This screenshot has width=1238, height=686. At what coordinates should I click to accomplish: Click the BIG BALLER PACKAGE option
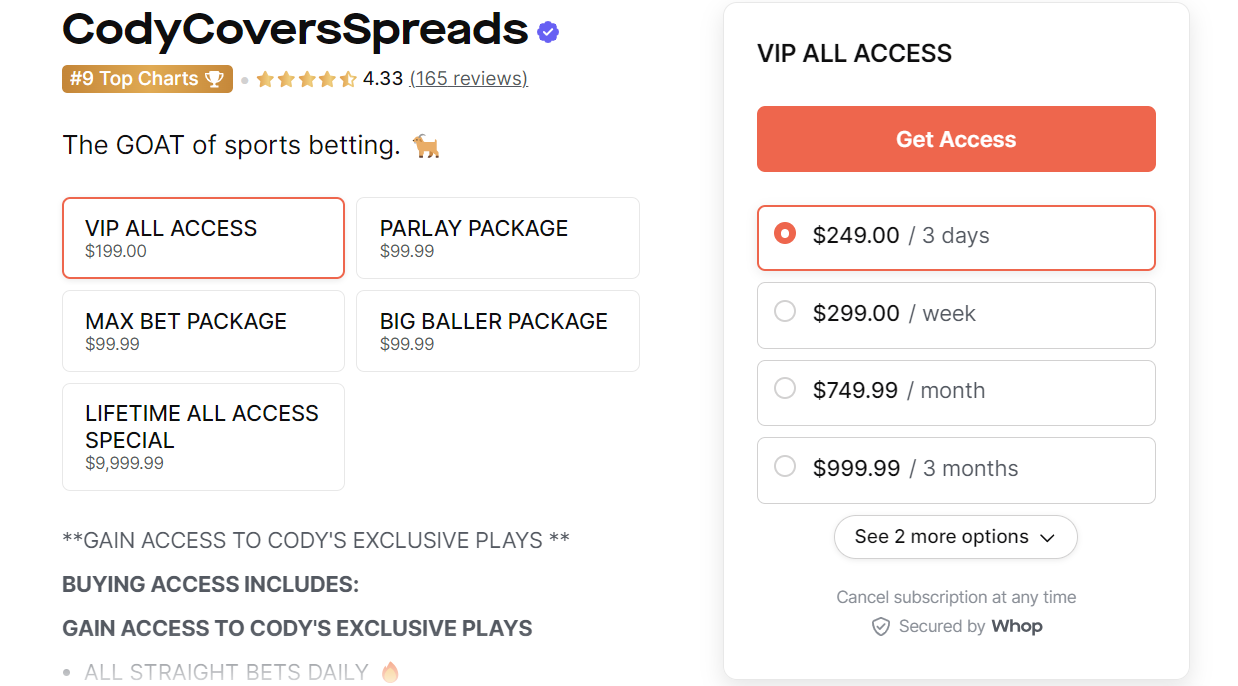click(x=497, y=331)
